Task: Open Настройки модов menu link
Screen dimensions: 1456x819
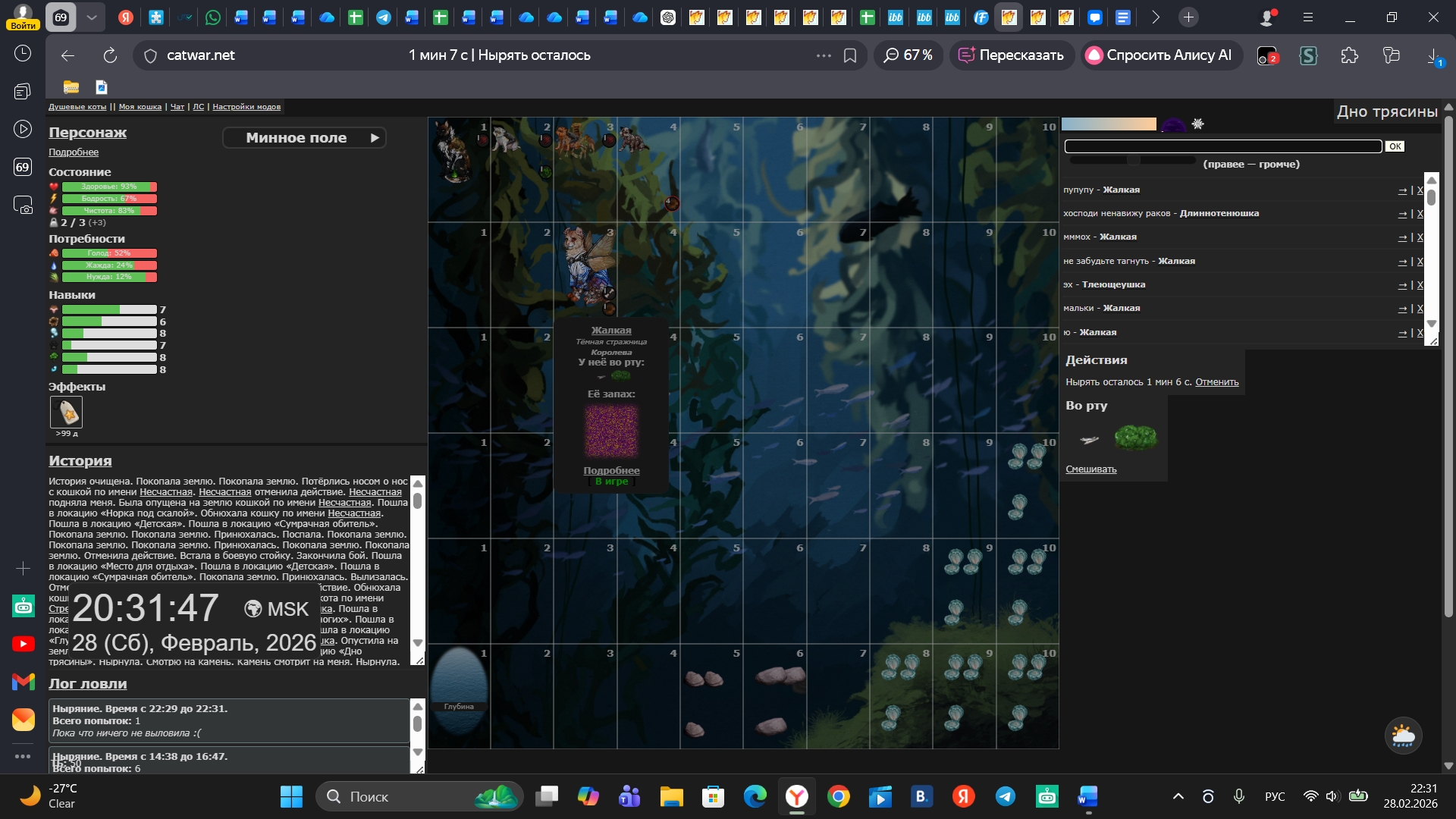Action: [246, 107]
